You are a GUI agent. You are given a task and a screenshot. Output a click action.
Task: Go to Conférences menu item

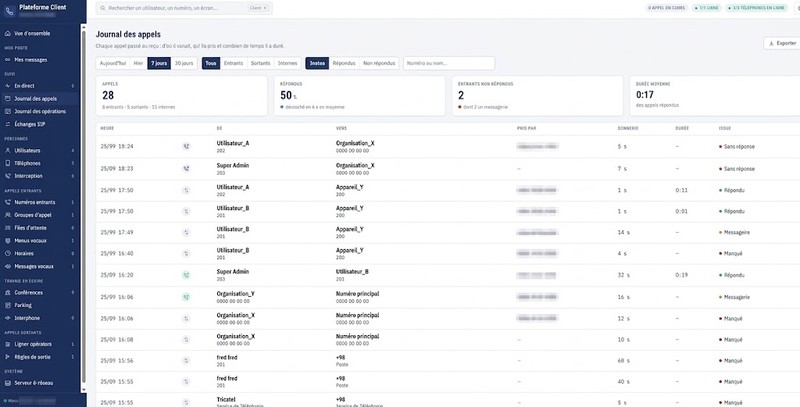[x=40, y=293]
